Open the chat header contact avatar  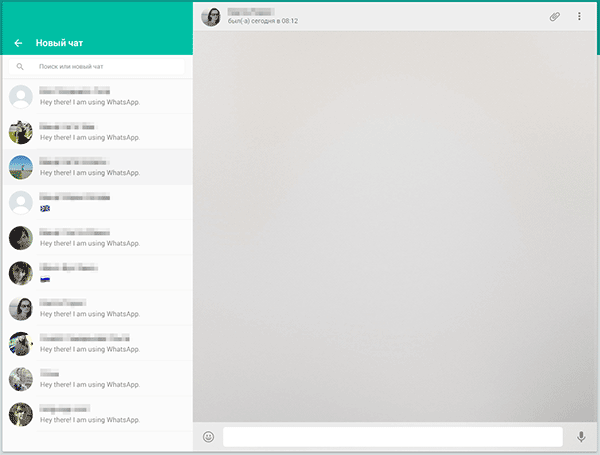coord(211,17)
